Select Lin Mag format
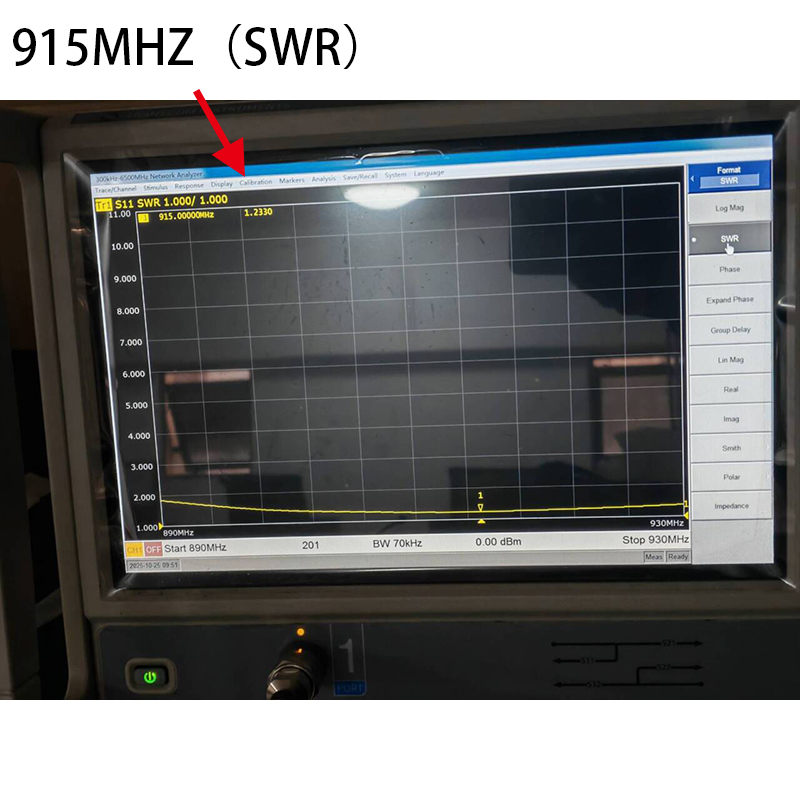The image size is (800, 800). tap(731, 360)
